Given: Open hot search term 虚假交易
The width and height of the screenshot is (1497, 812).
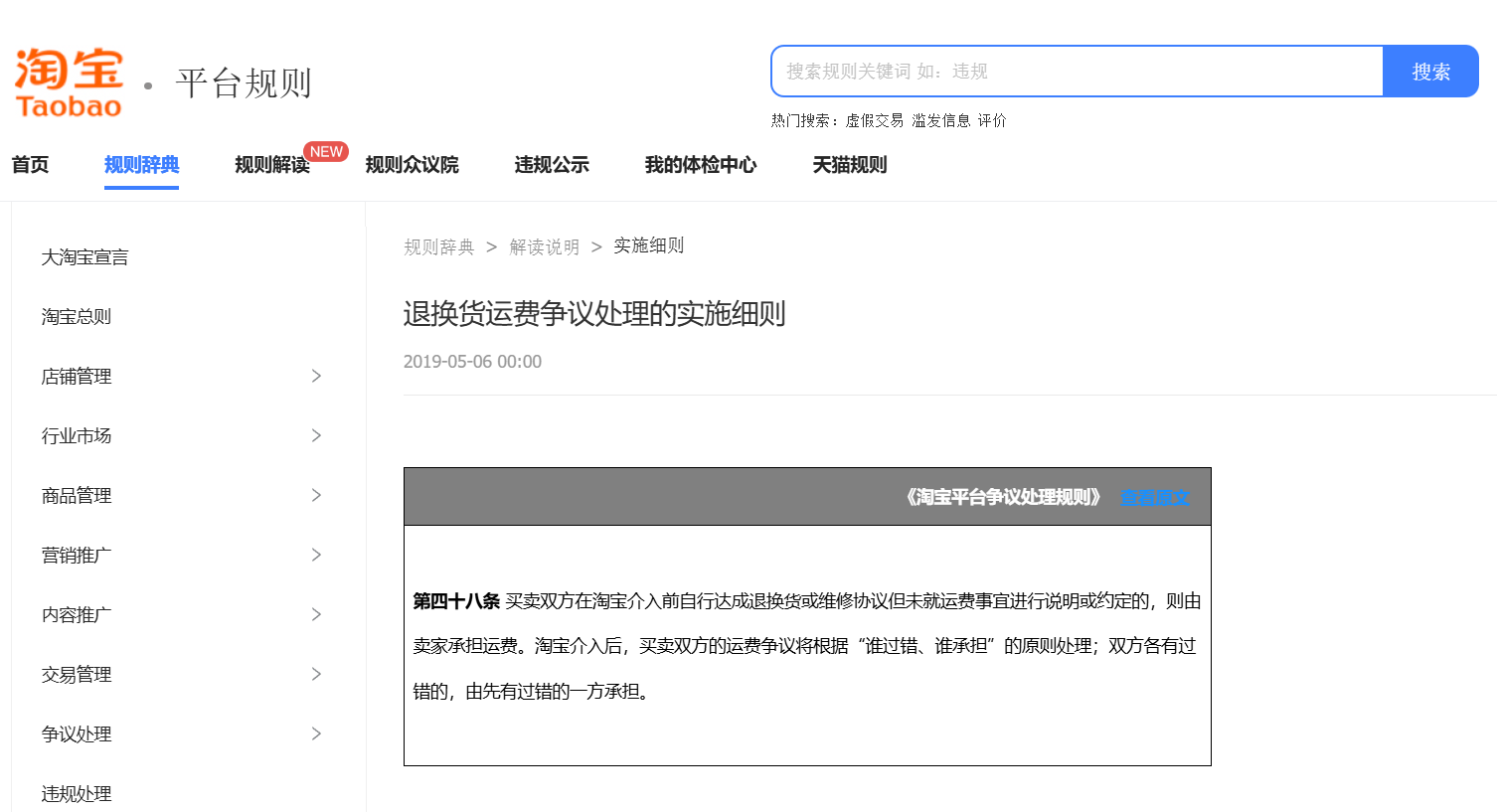Looking at the screenshot, I should click(875, 120).
